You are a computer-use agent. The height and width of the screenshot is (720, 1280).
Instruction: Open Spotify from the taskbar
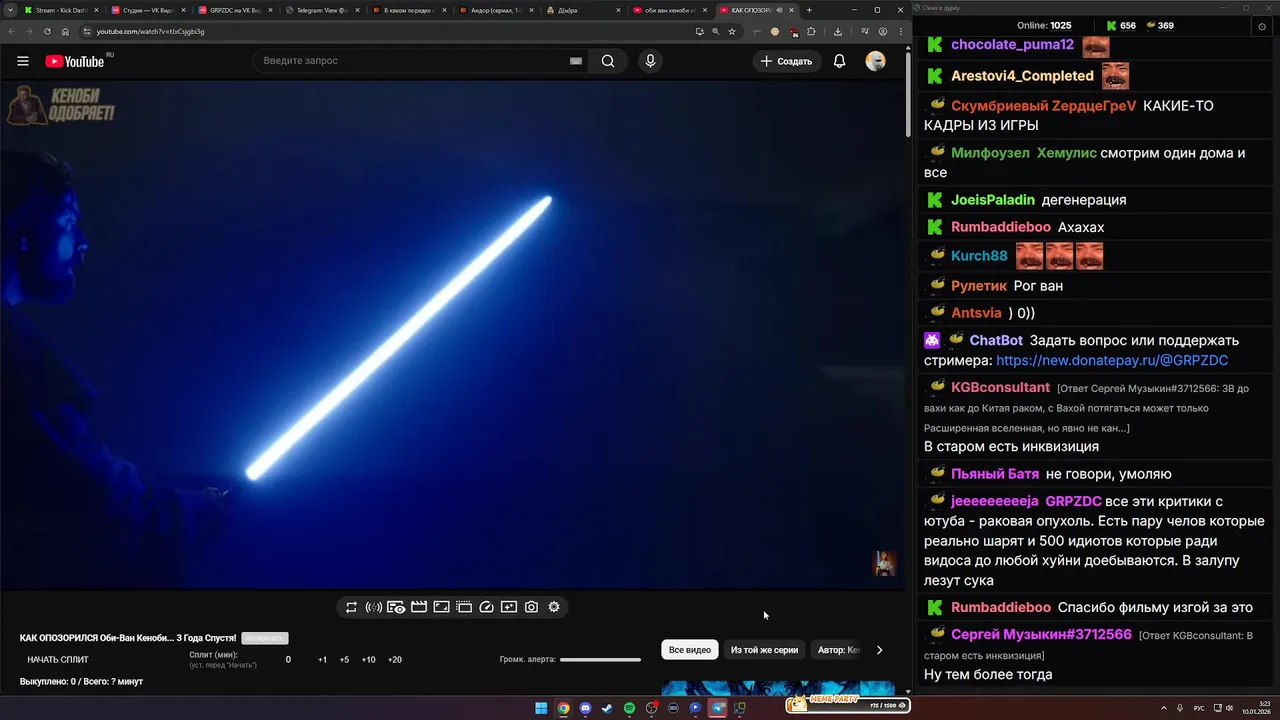coord(629,708)
